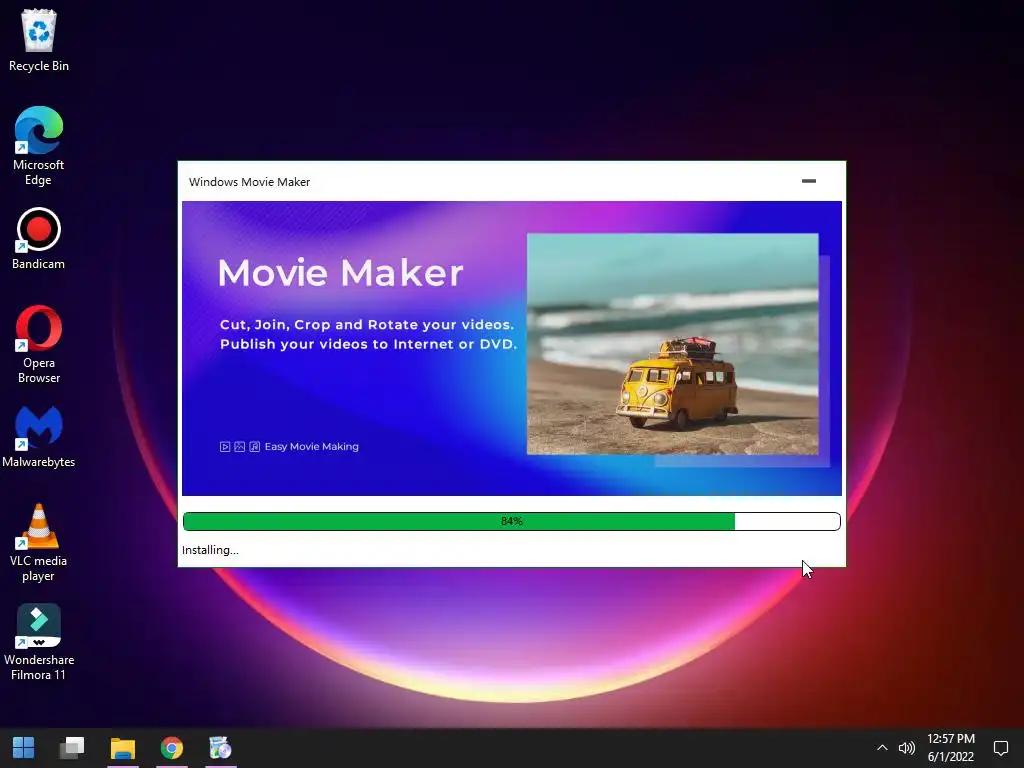Select the VLC media player shortcut
Screen dimensions: 1024x768
(x=39, y=543)
